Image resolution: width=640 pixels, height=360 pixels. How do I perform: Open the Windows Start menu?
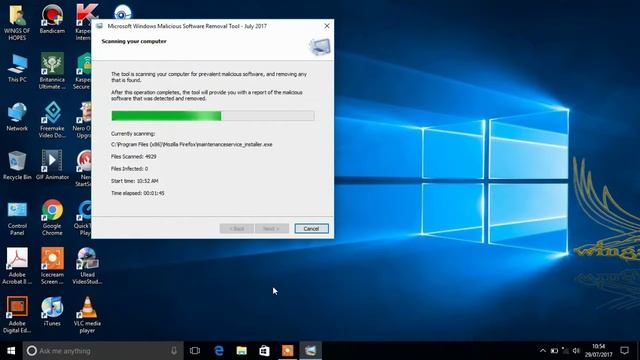coord(11,351)
